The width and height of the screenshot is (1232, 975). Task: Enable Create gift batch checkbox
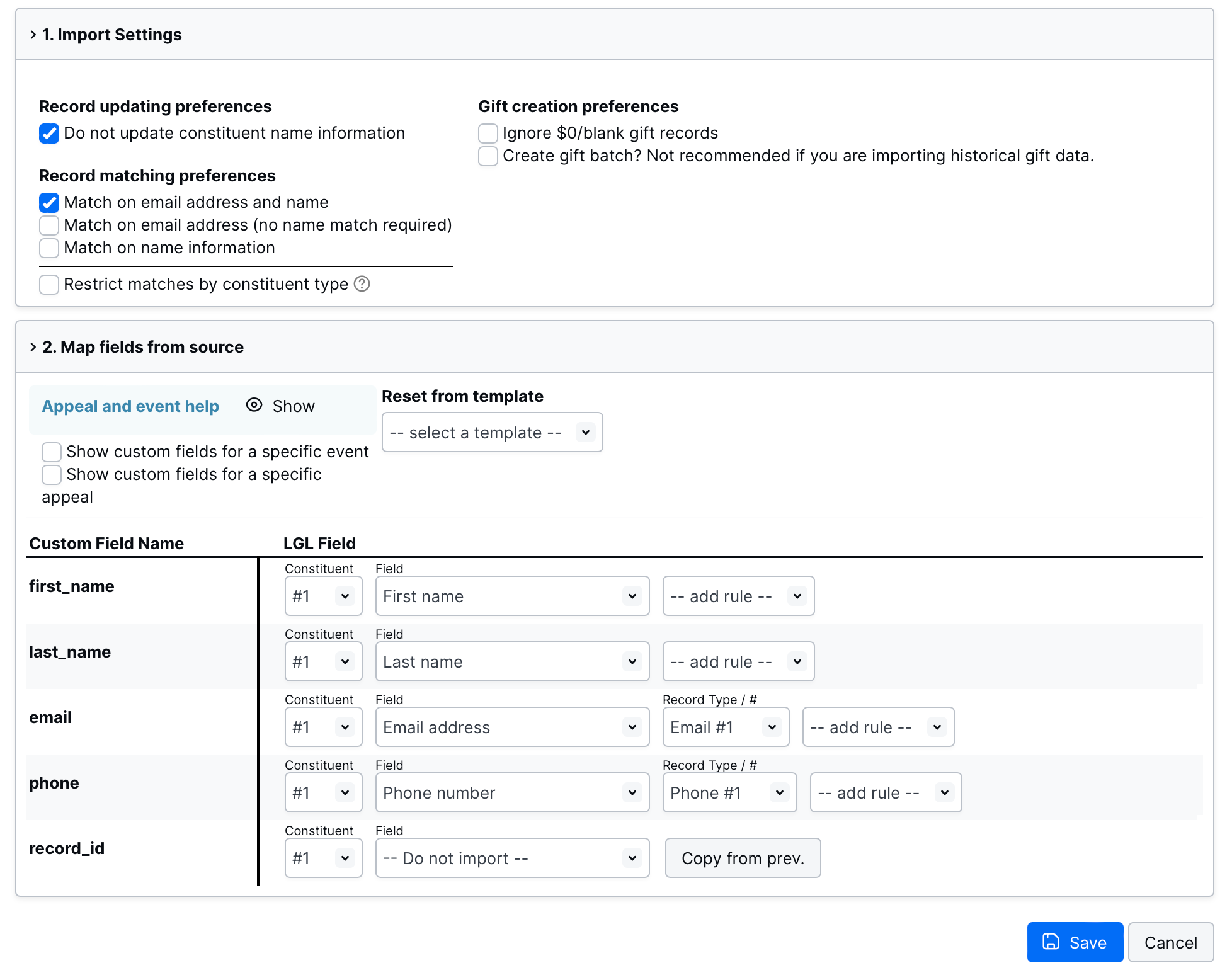point(488,156)
